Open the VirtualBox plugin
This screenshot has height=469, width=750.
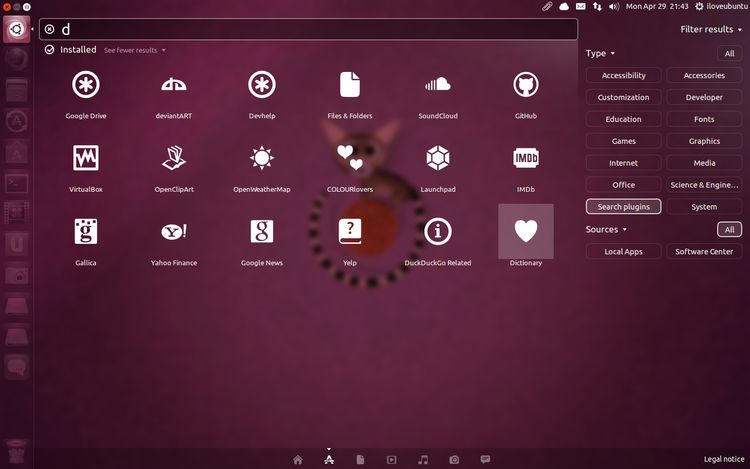tap(86, 158)
